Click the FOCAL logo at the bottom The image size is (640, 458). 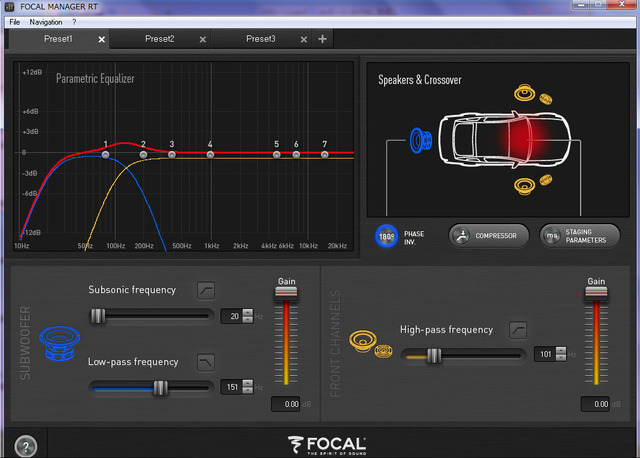(327, 445)
